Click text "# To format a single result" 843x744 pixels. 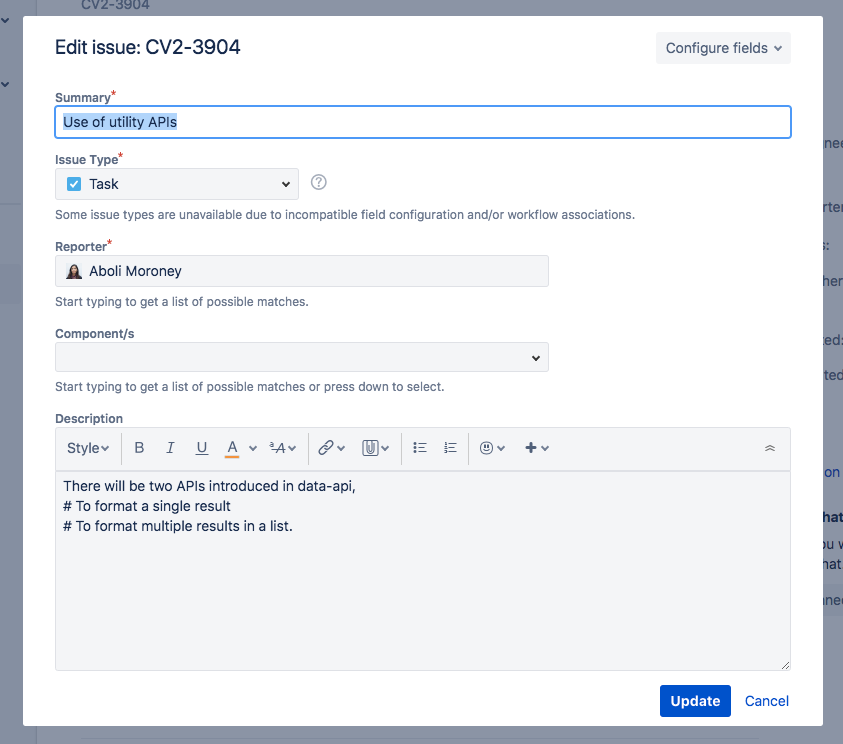click(x=147, y=506)
